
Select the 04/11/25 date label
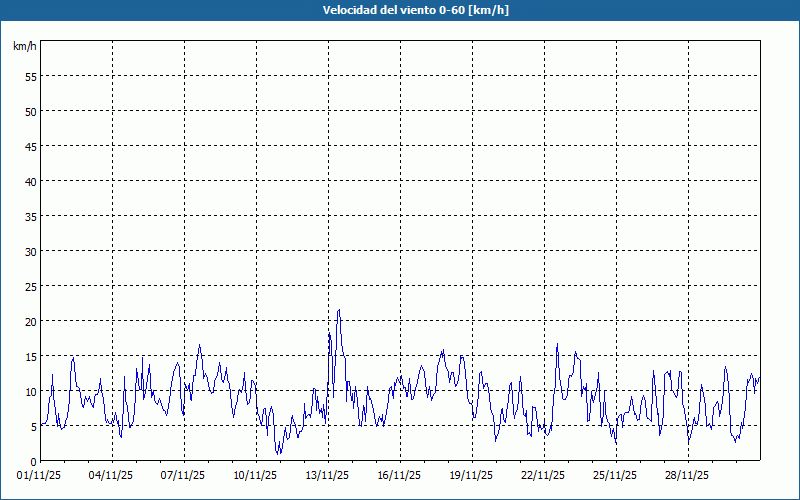[x=112, y=476]
